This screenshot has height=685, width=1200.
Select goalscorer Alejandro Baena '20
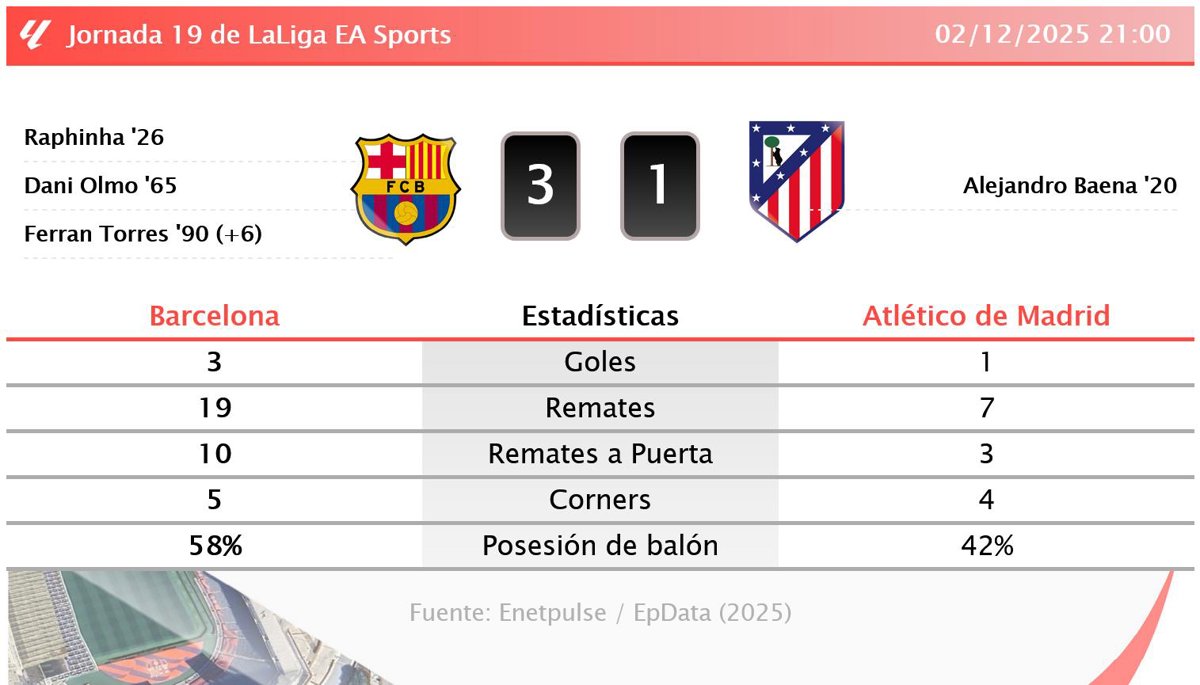pyautogui.click(x=1069, y=186)
